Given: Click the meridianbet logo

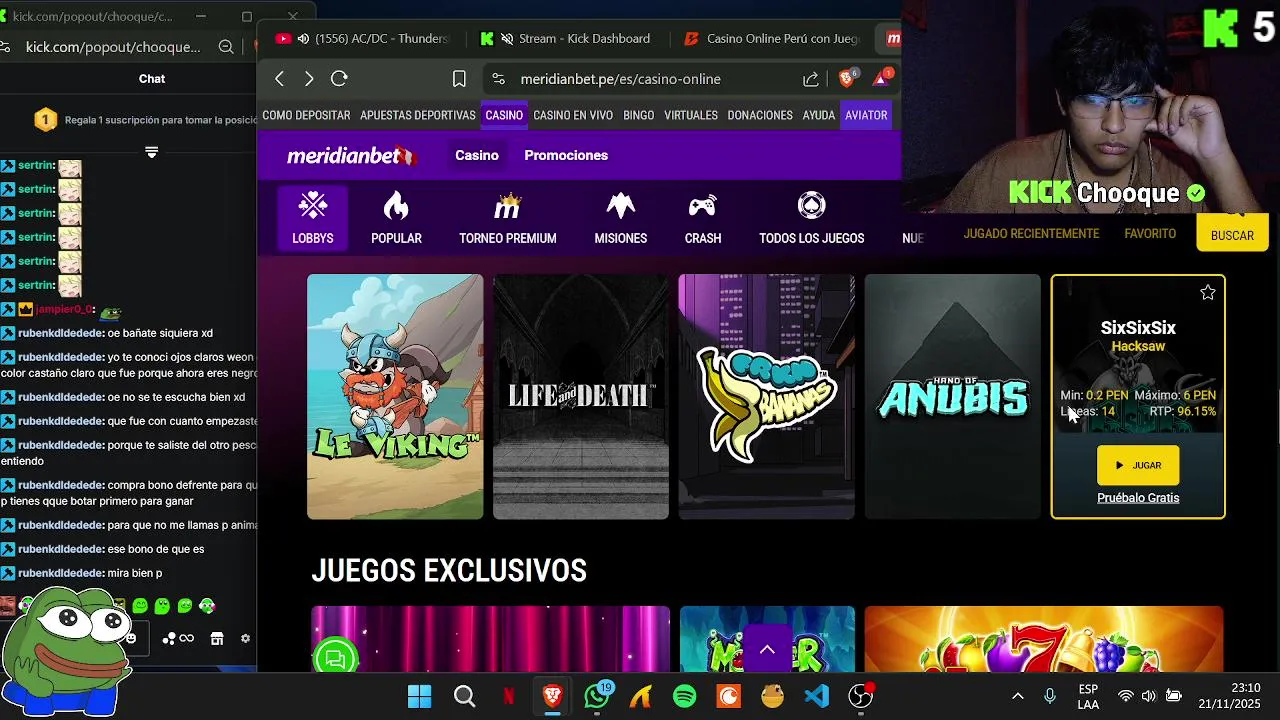Looking at the screenshot, I should point(351,156).
